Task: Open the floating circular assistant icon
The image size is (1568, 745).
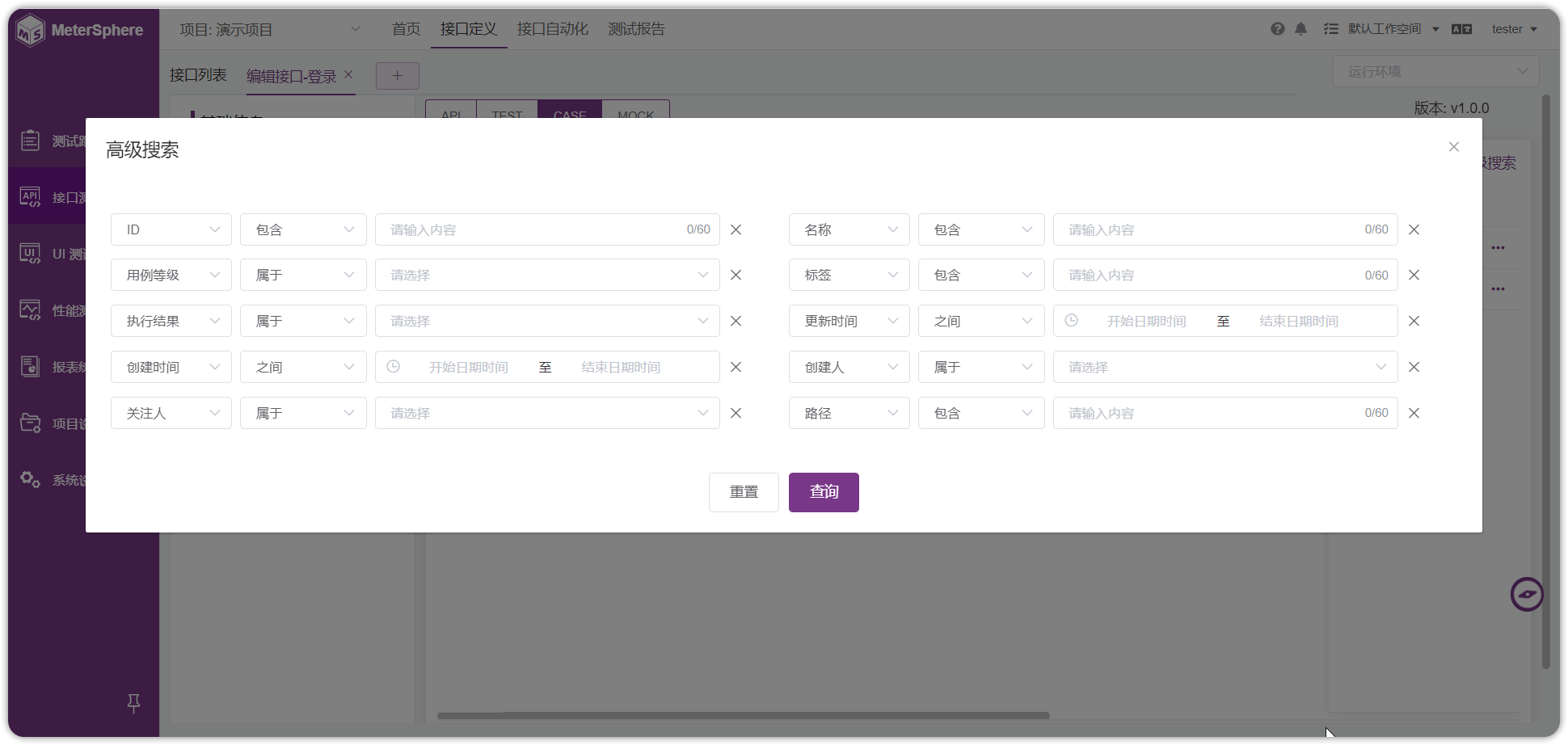Action: click(x=1527, y=595)
